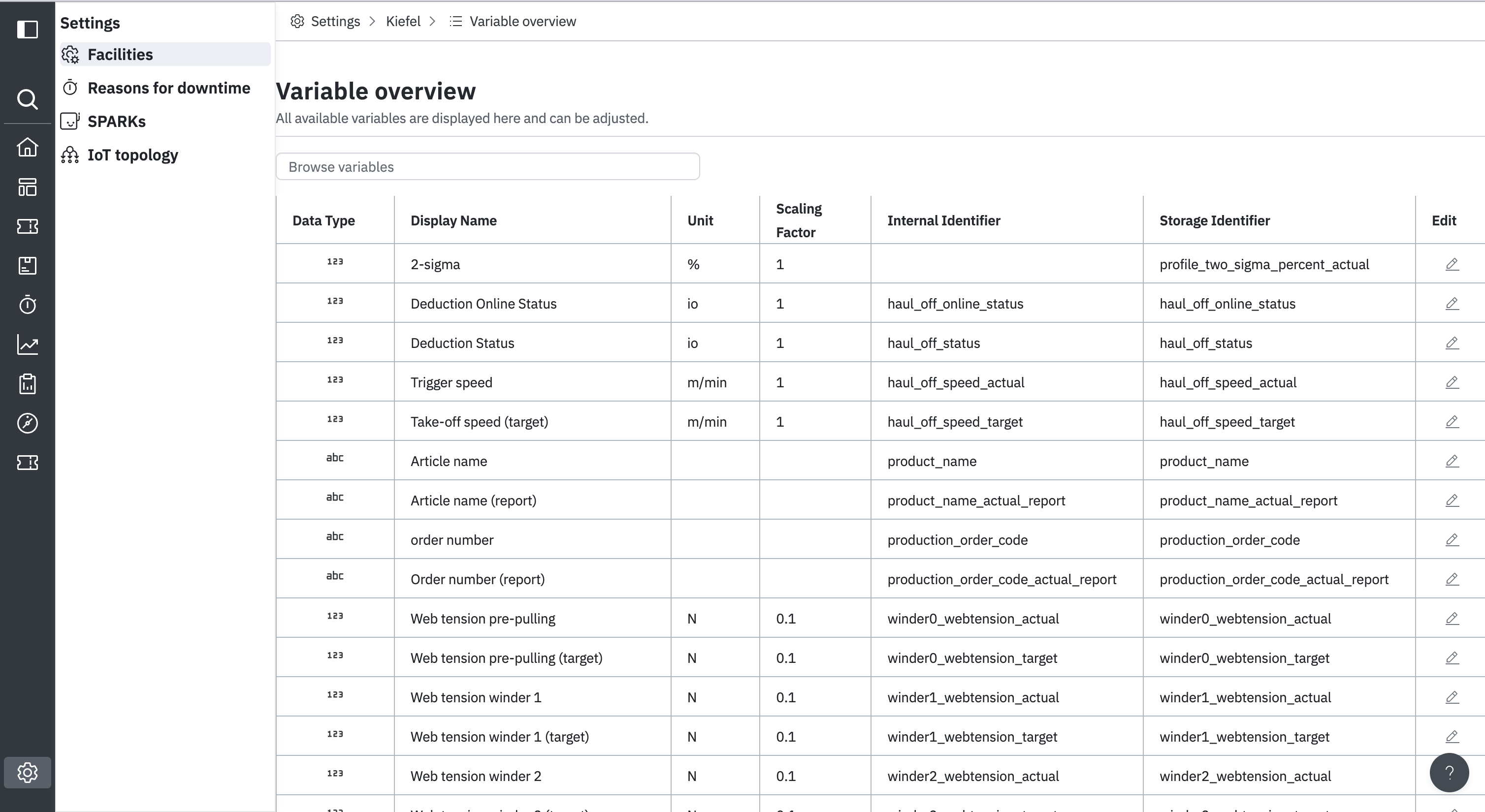Edit the Trigger speed variable row
1485x812 pixels.
[x=1452, y=382]
